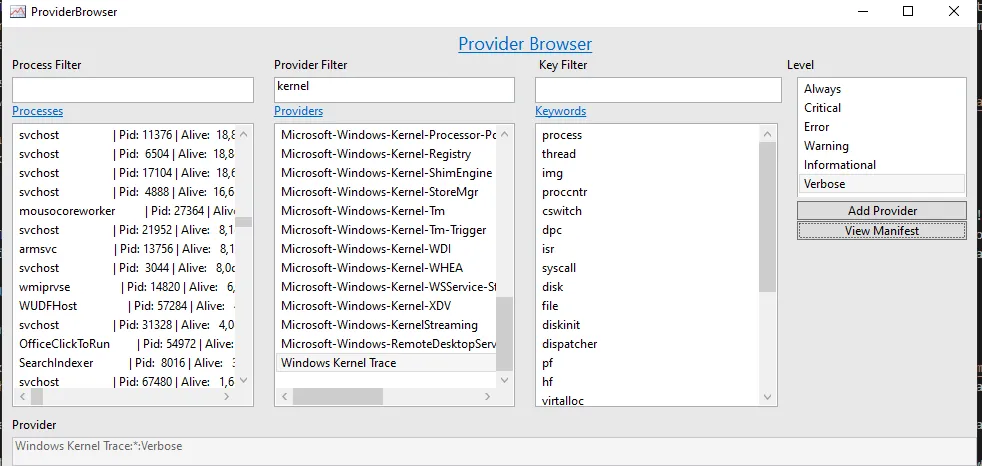Select Microsoft-Windows-Kernel-ShimEngine provider
Screen dimensions: 982x466
pos(386,173)
